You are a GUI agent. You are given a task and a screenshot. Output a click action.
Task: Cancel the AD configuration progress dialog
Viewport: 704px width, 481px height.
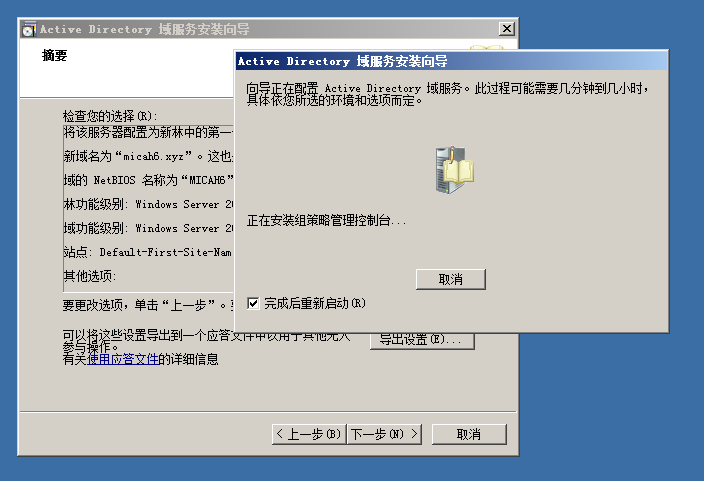tap(450, 279)
